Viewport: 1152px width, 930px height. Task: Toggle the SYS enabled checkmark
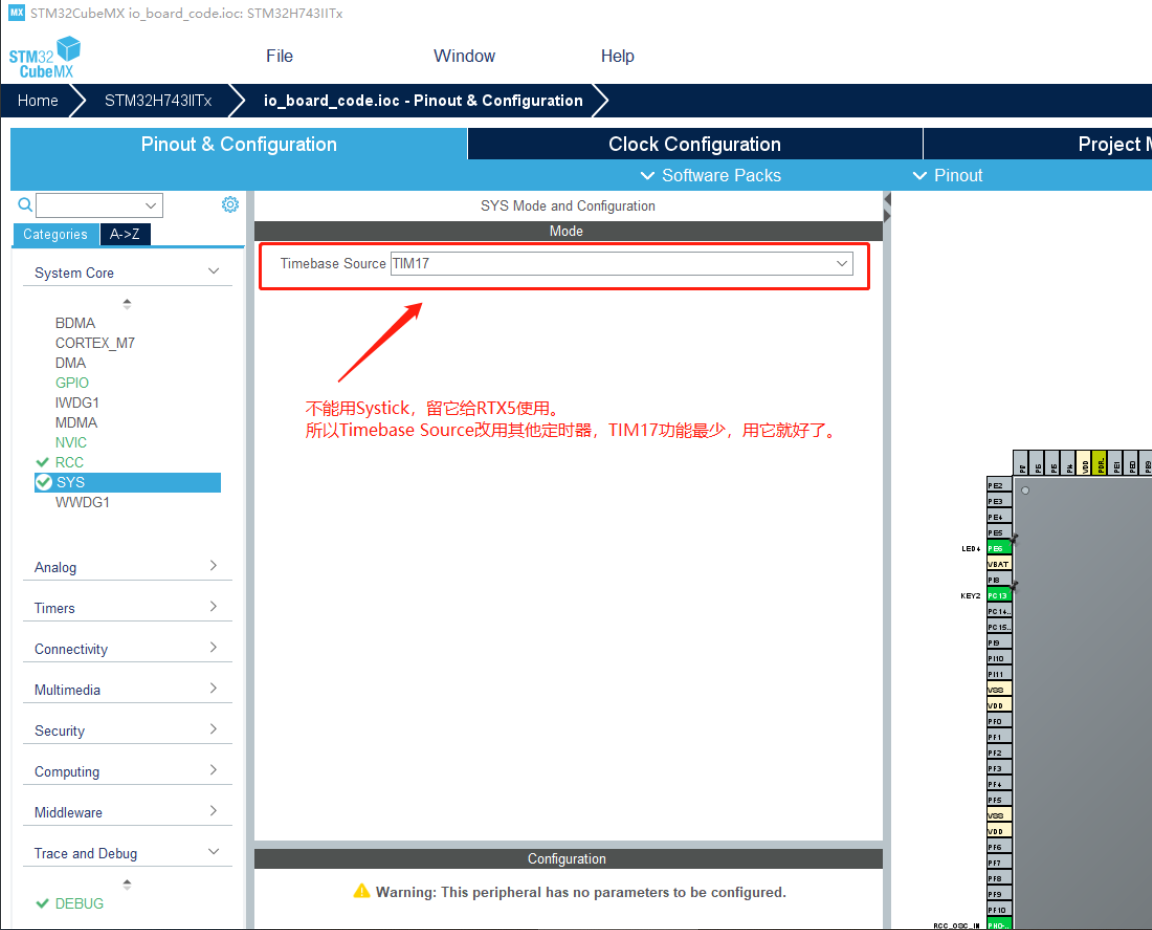pyautogui.click(x=43, y=482)
